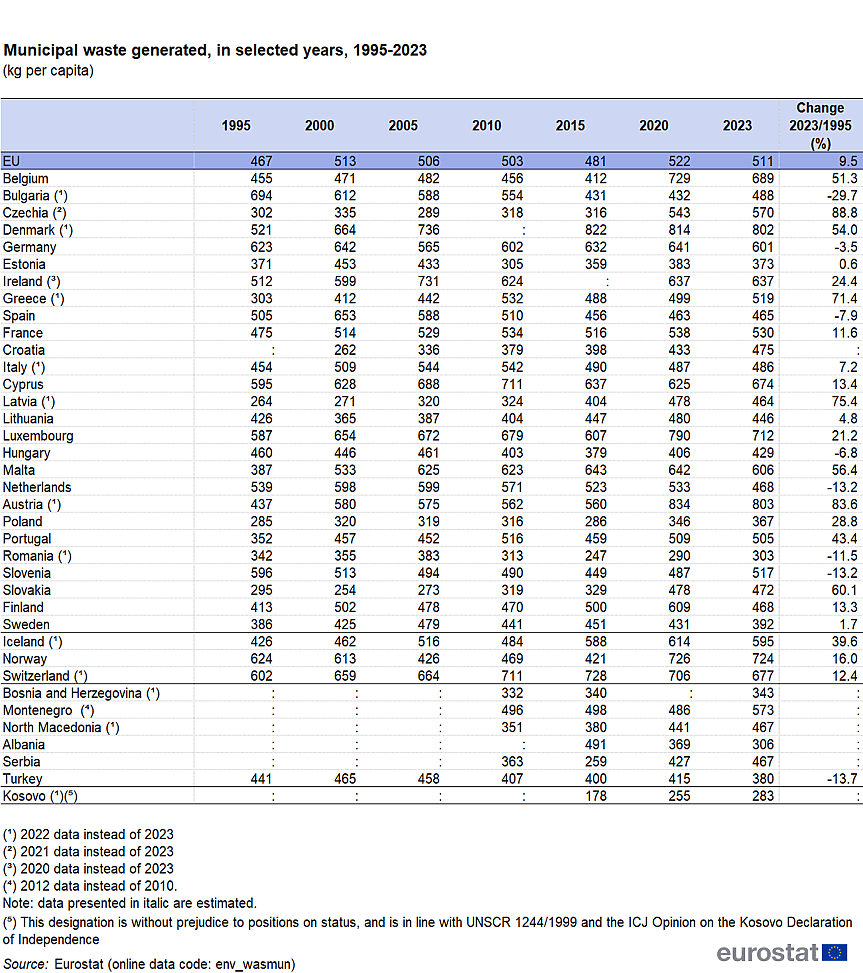The width and height of the screenshot is (863, 973).
Task: Select the 1995 column header
Action: [x=236, y=126]
